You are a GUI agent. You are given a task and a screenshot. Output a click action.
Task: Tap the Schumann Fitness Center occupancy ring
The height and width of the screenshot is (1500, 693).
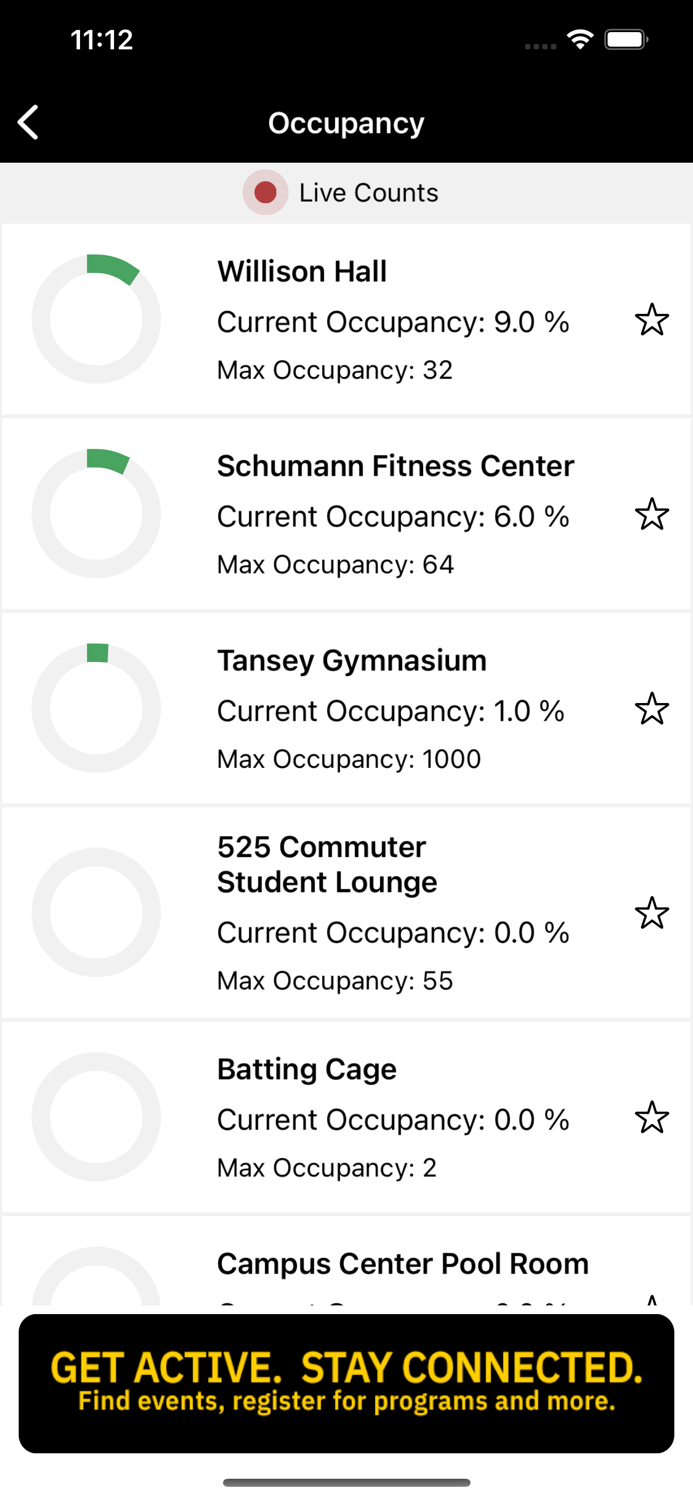(x=95, y=513)
